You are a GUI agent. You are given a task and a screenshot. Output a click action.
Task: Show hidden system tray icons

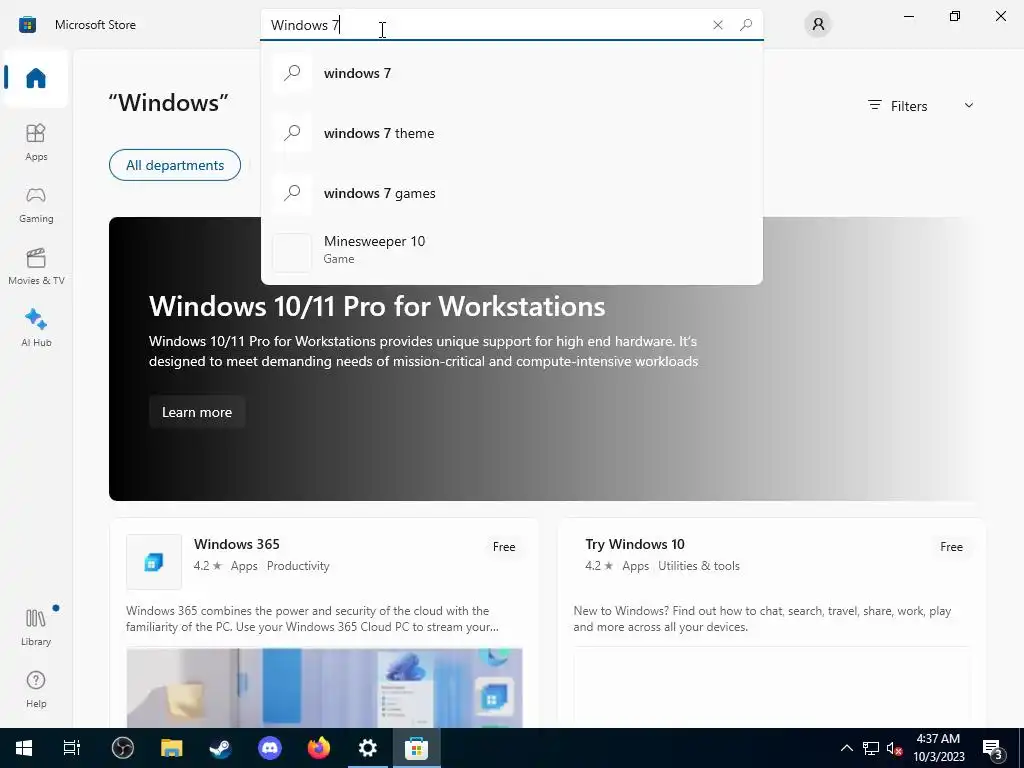846,748
